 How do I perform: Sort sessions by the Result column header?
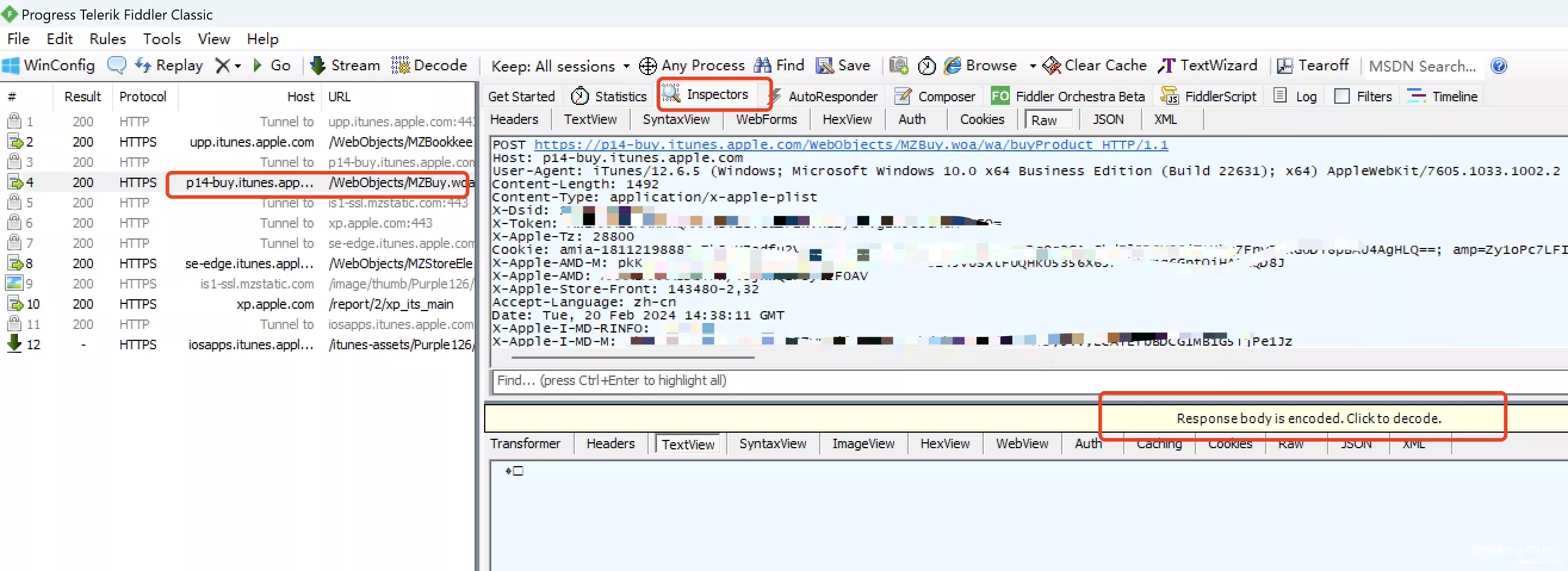(82, 97)
